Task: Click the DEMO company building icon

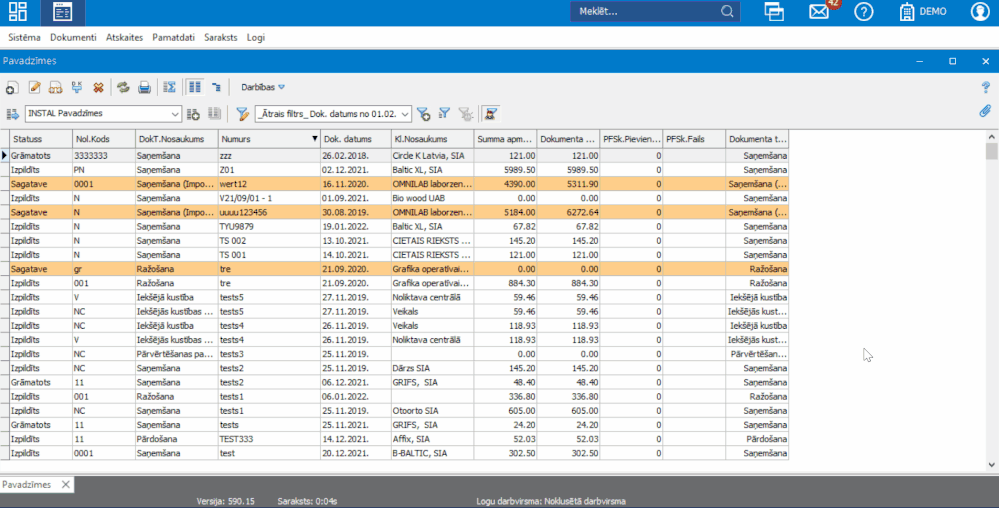Action: [x=907, y=11]
